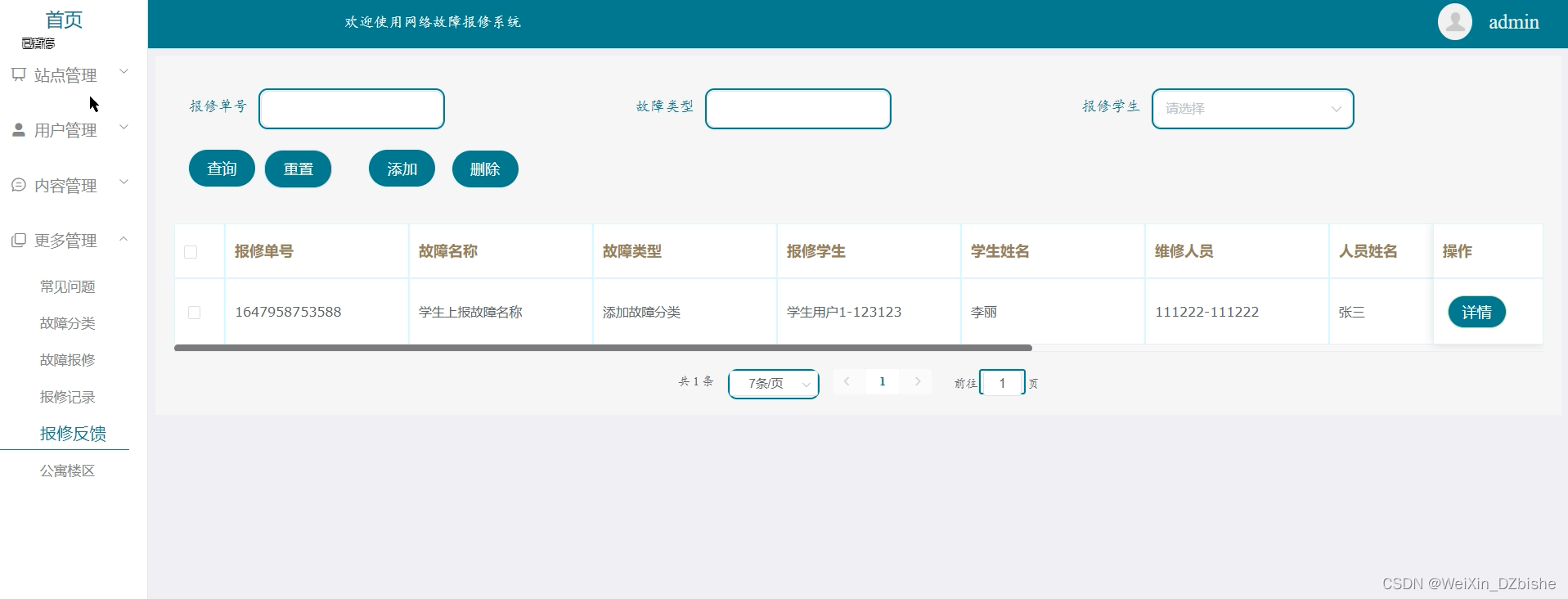Viewport: 1568px width, 599px height.
Task: Open the 报修学生 select dropdown
Action: (1252, 109)
